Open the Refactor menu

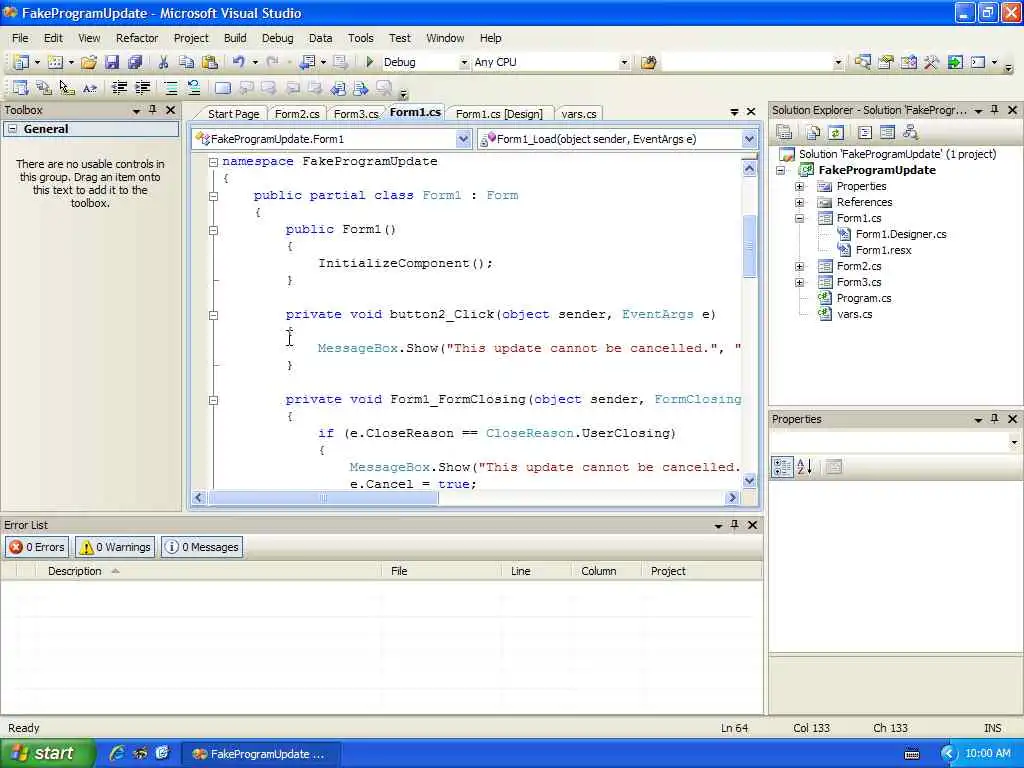click(137, 38)
